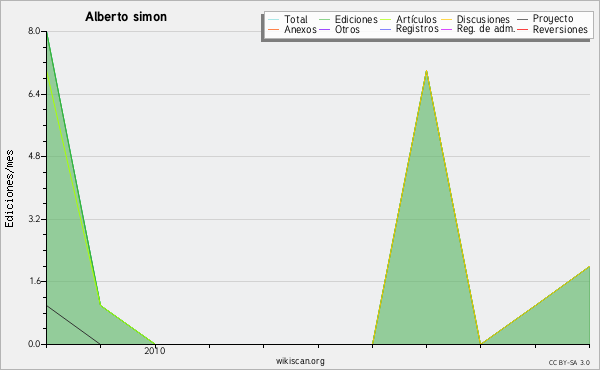Image resolution: width=600 pixels, height=370 pixels.
Task: Select the Reversiones legend label
Action: pyautogui.click(x=560, y=29)
